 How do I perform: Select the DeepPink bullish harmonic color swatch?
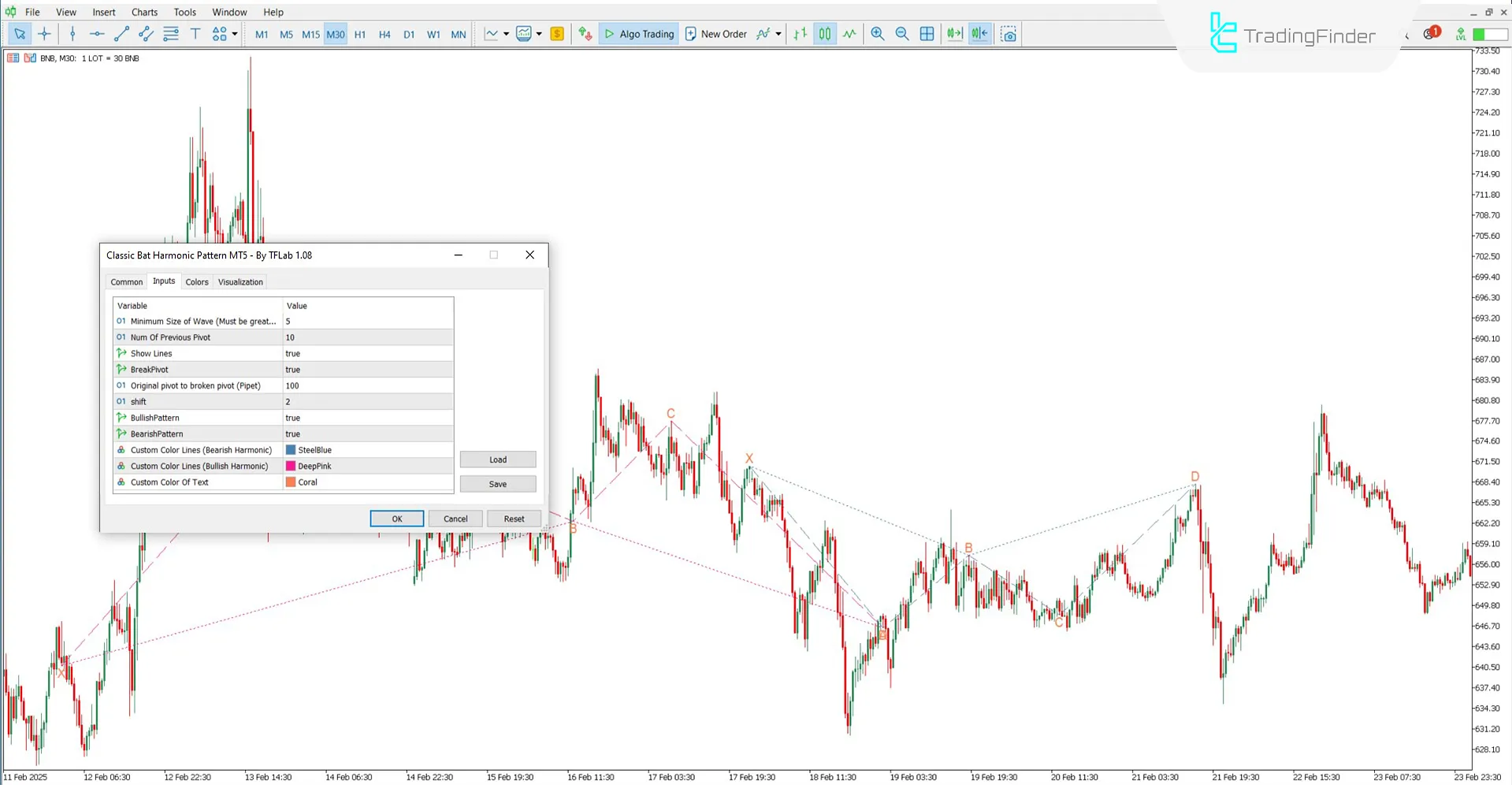[290, 466]
